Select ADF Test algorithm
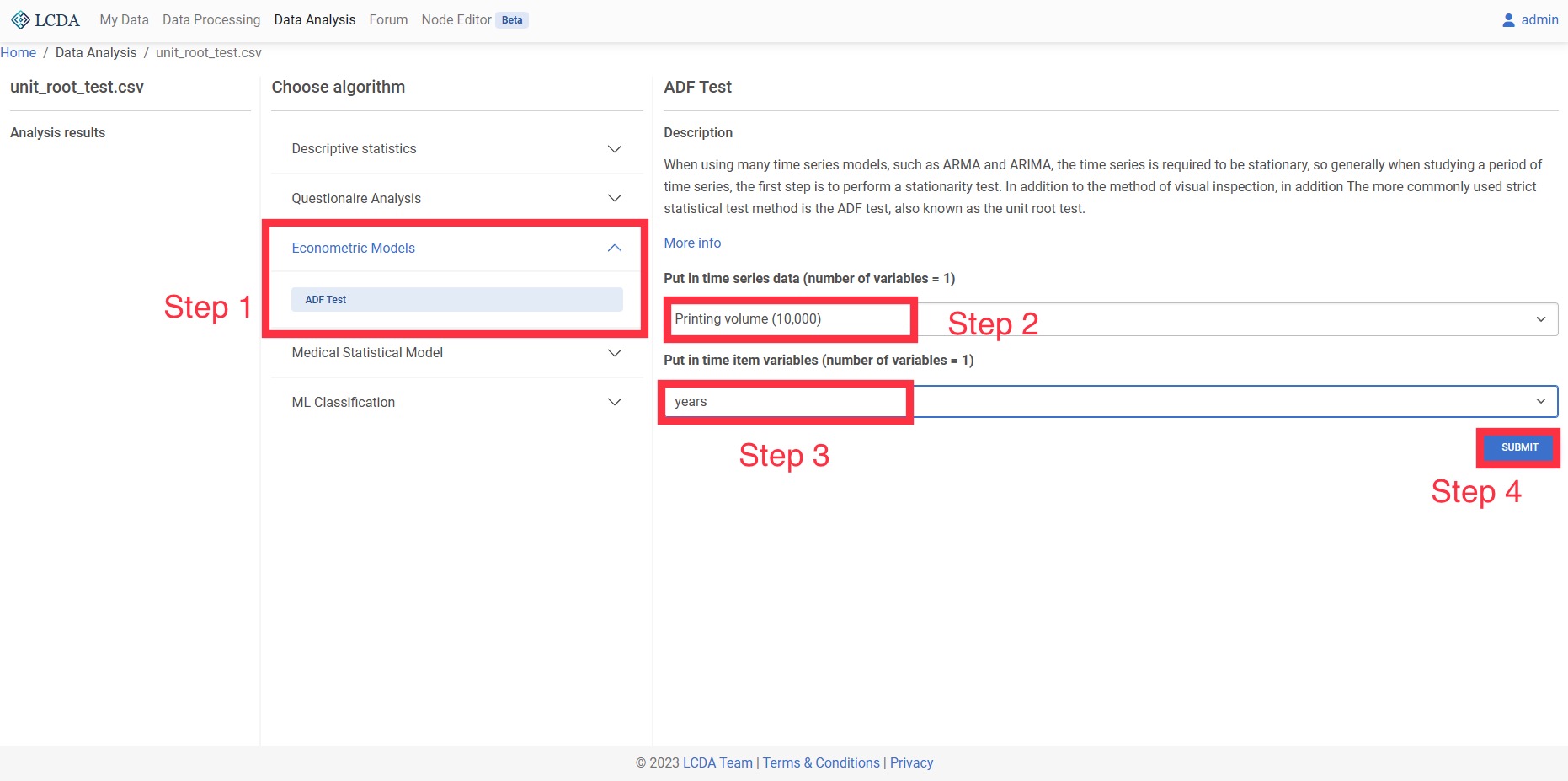The width and height of the screenshot is (1568, 781). (456, 300)
